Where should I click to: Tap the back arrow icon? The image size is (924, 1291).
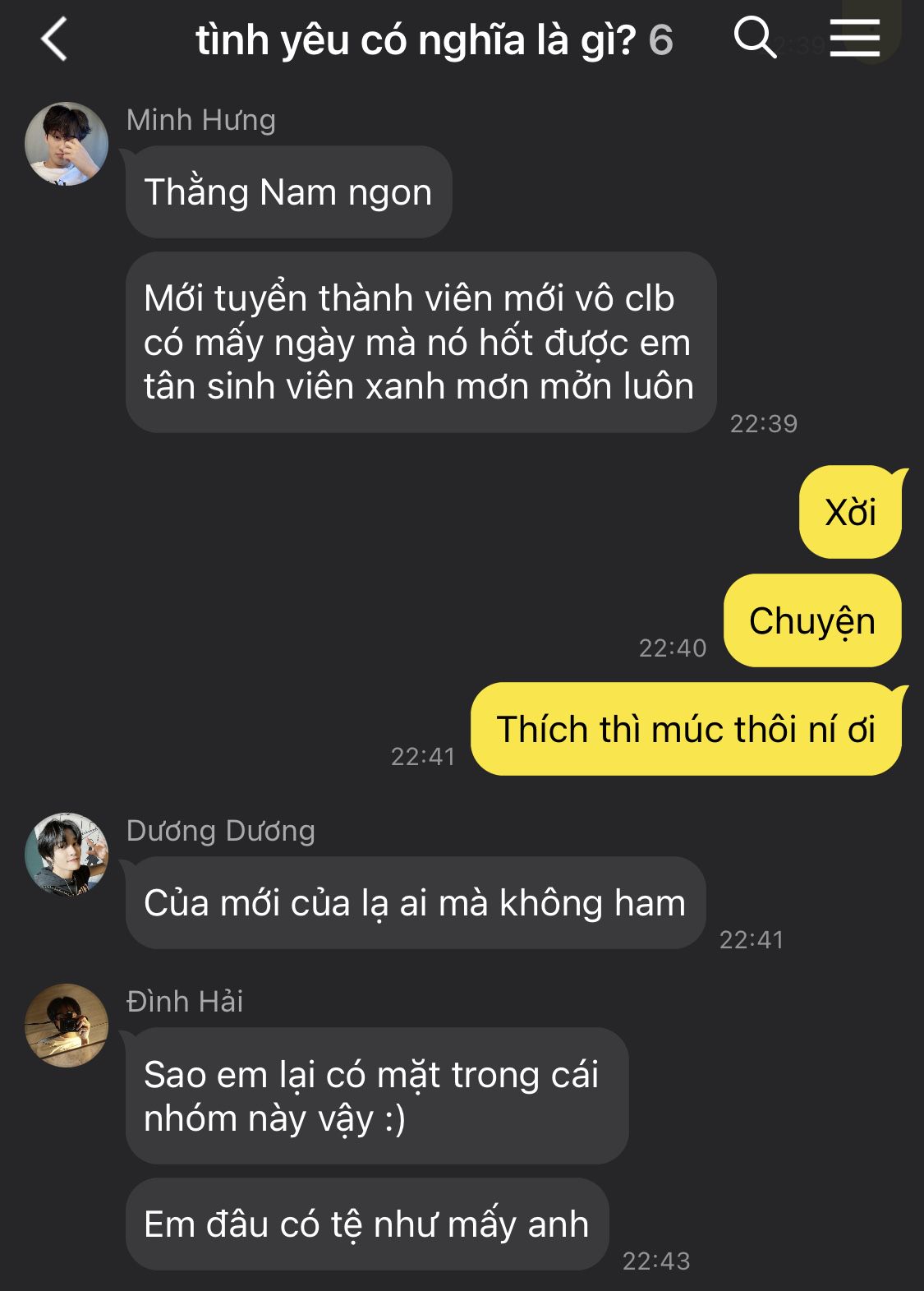click(x=54, y=39)
